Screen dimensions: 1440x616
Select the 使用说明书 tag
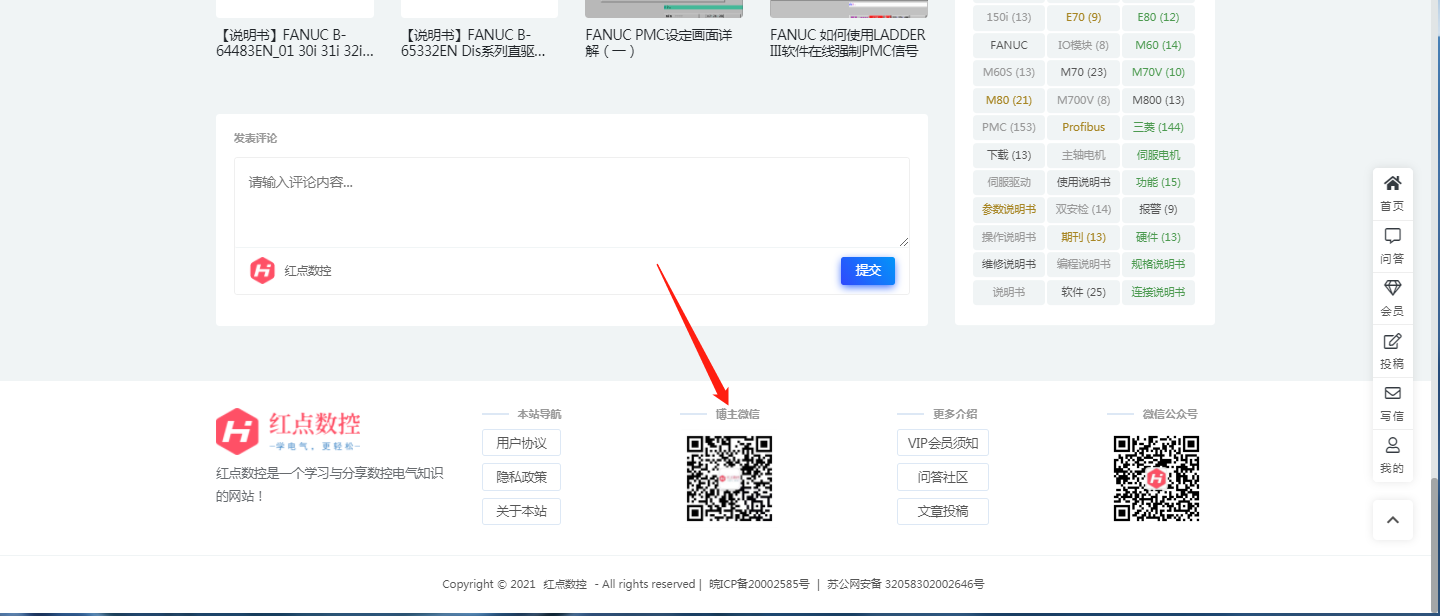[x=1084, y=182]
